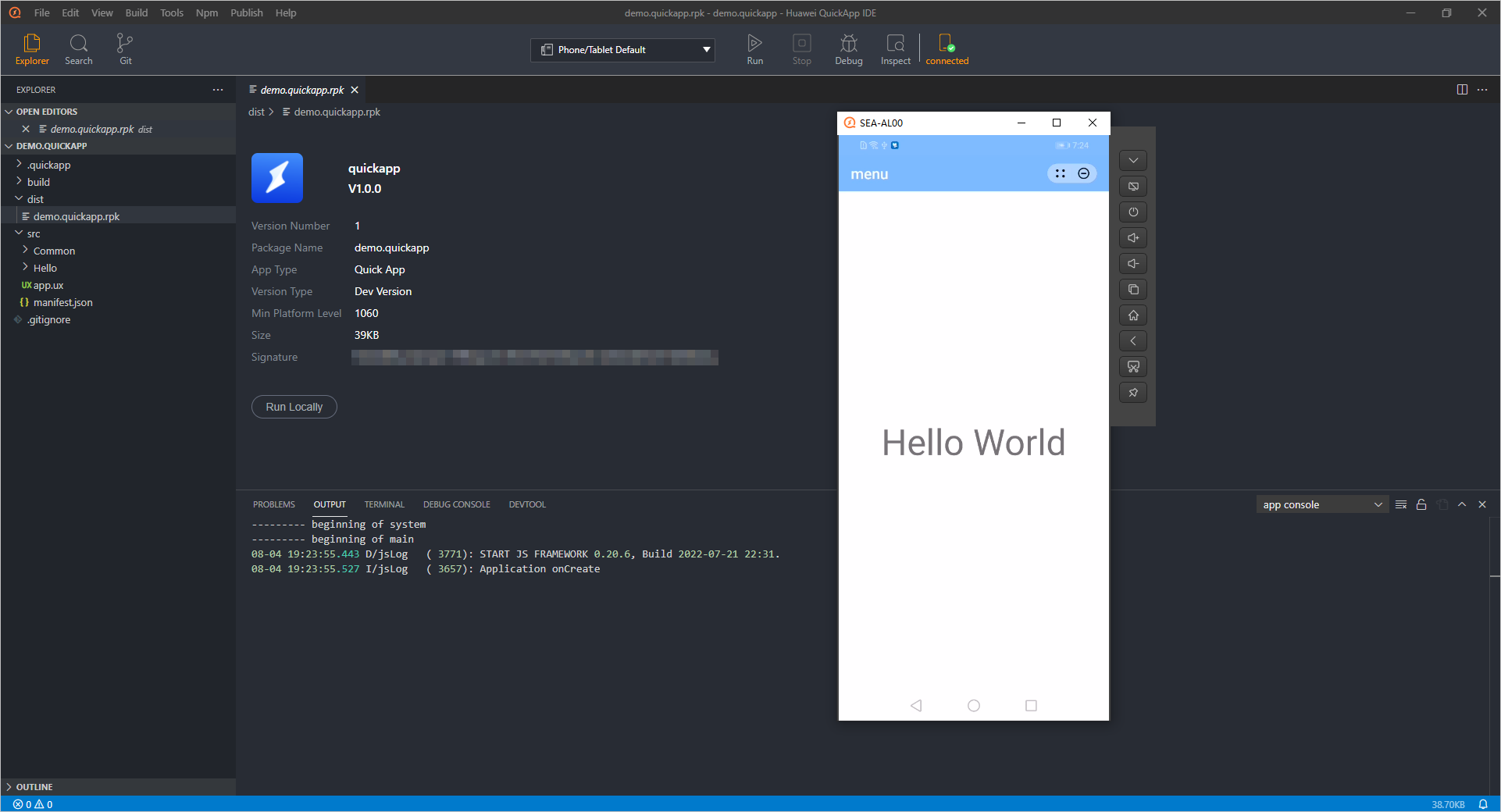Open the Publish menu
This screenshot has height=812, width=1501.
247,12
